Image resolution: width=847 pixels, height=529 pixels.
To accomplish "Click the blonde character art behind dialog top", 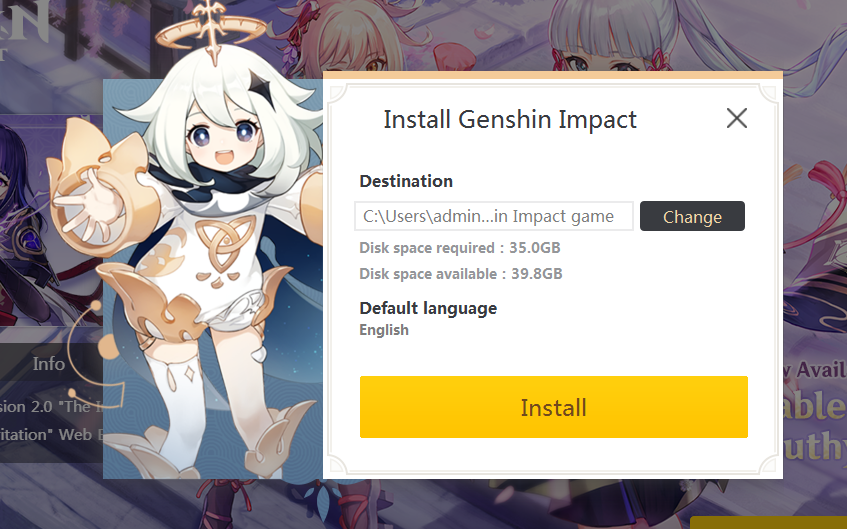I will coord(367,35).
